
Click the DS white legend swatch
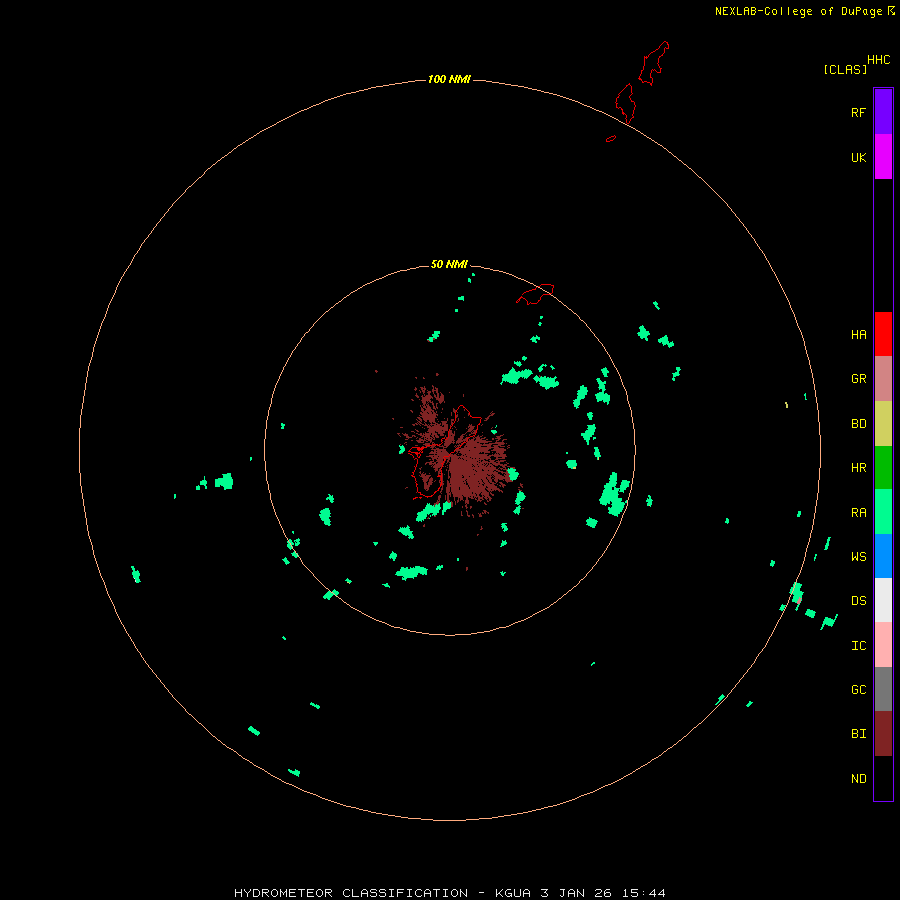pos(883,600)
